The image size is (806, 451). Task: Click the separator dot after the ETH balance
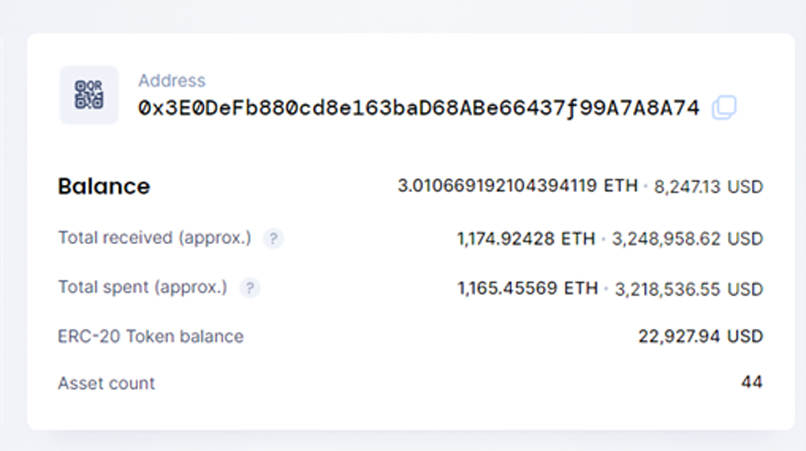pos(646,186)
